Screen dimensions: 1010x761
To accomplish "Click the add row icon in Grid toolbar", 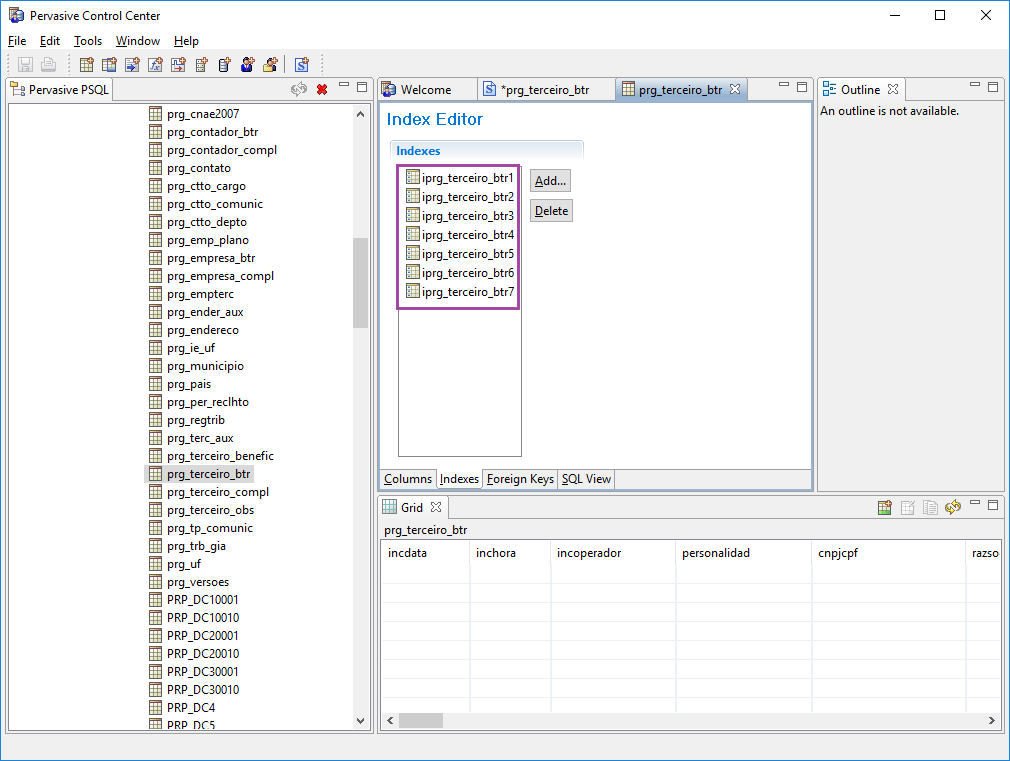I will [885, 508].
